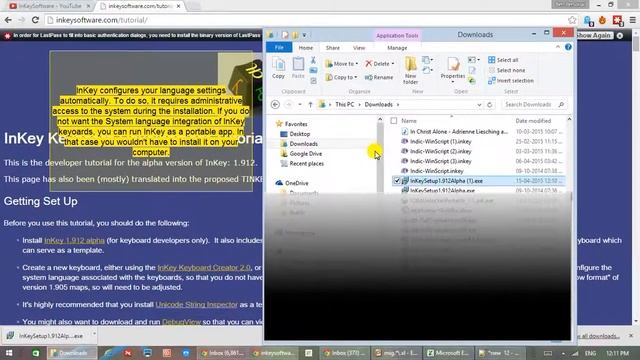Click the Copy path icon under Cut
Image resolution: width=640 pixels, height=360 pixels.
pyautogui.click(x=313, y=71)
